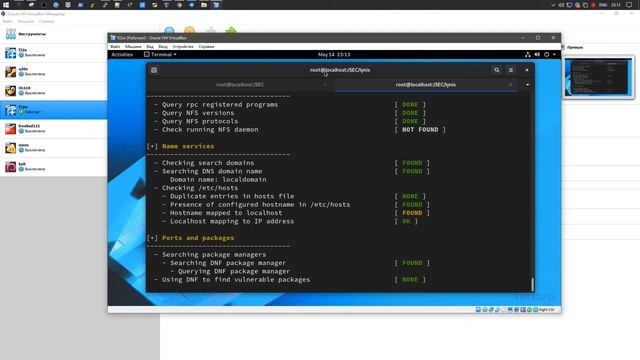Close the root@localhost:/SEC/lynis tab
The width and height of the screenshot is (640, 360).
pyautogui.click(x=510, y=85)
